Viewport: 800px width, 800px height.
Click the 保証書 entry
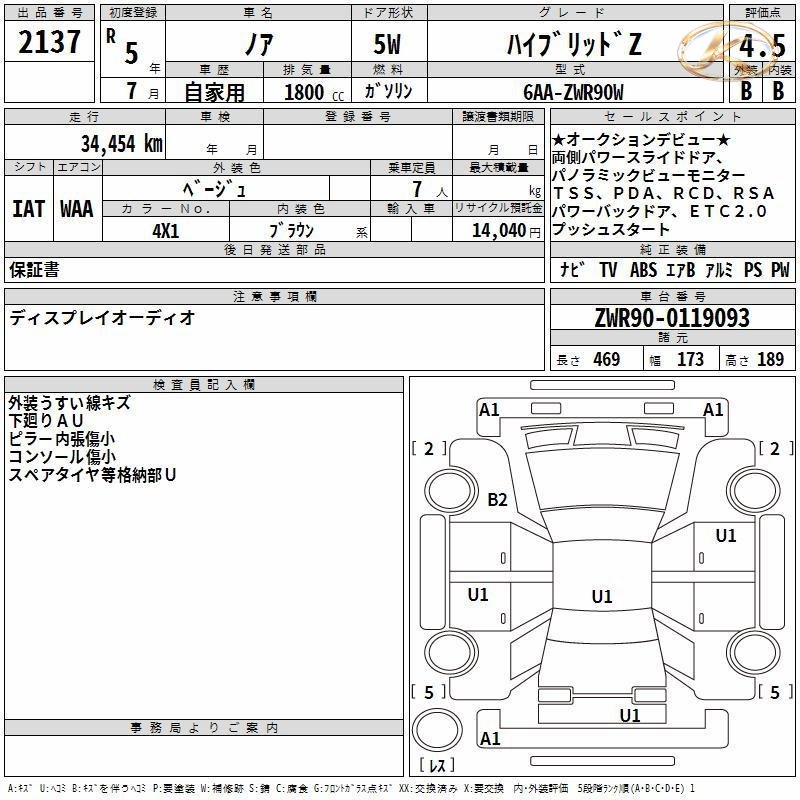34,270
